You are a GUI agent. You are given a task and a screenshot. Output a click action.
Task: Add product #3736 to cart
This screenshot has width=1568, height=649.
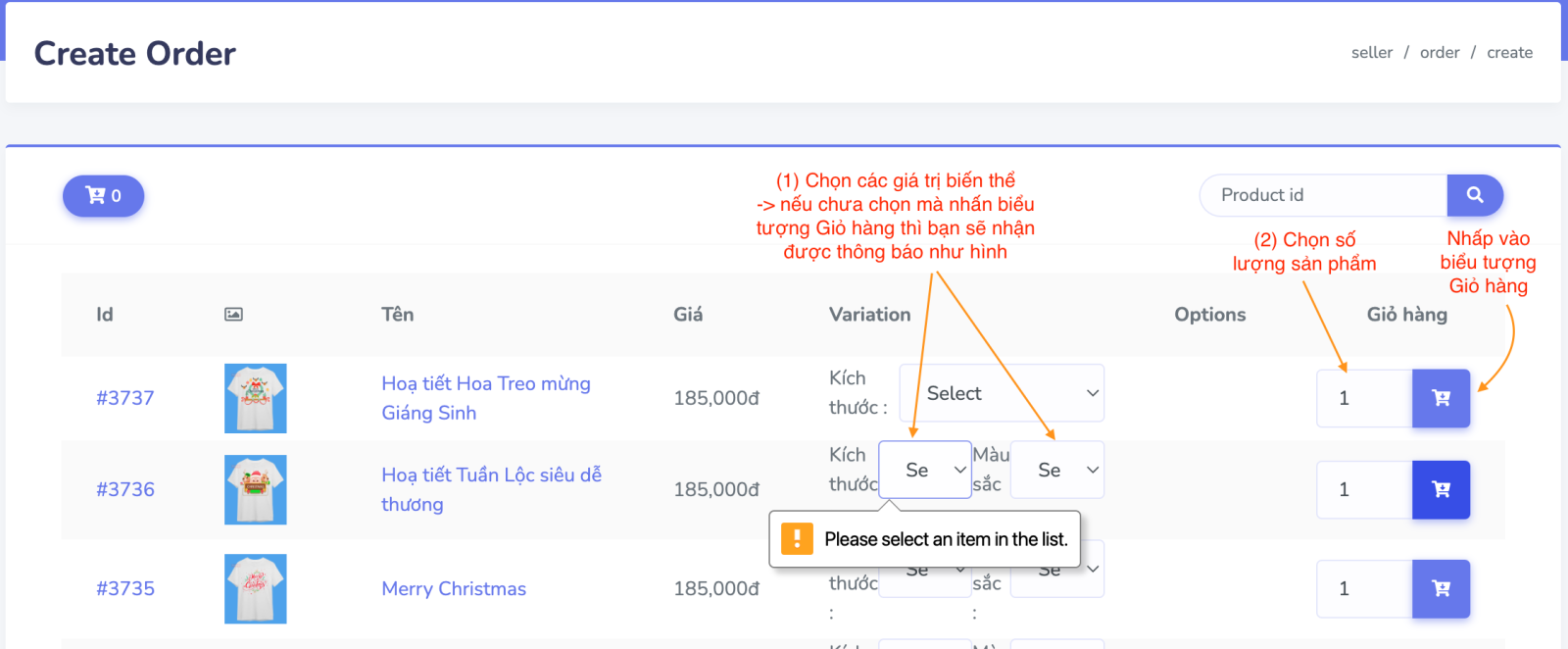pyautogui.click(x=1441, y=489)
